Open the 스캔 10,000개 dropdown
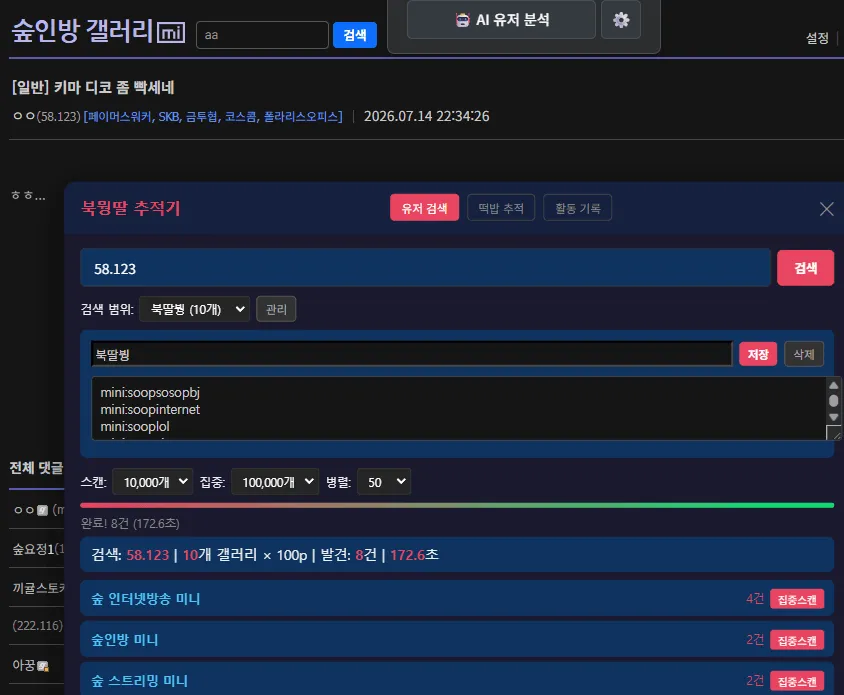Screen dimensions: 844x695 pos(153,482)
